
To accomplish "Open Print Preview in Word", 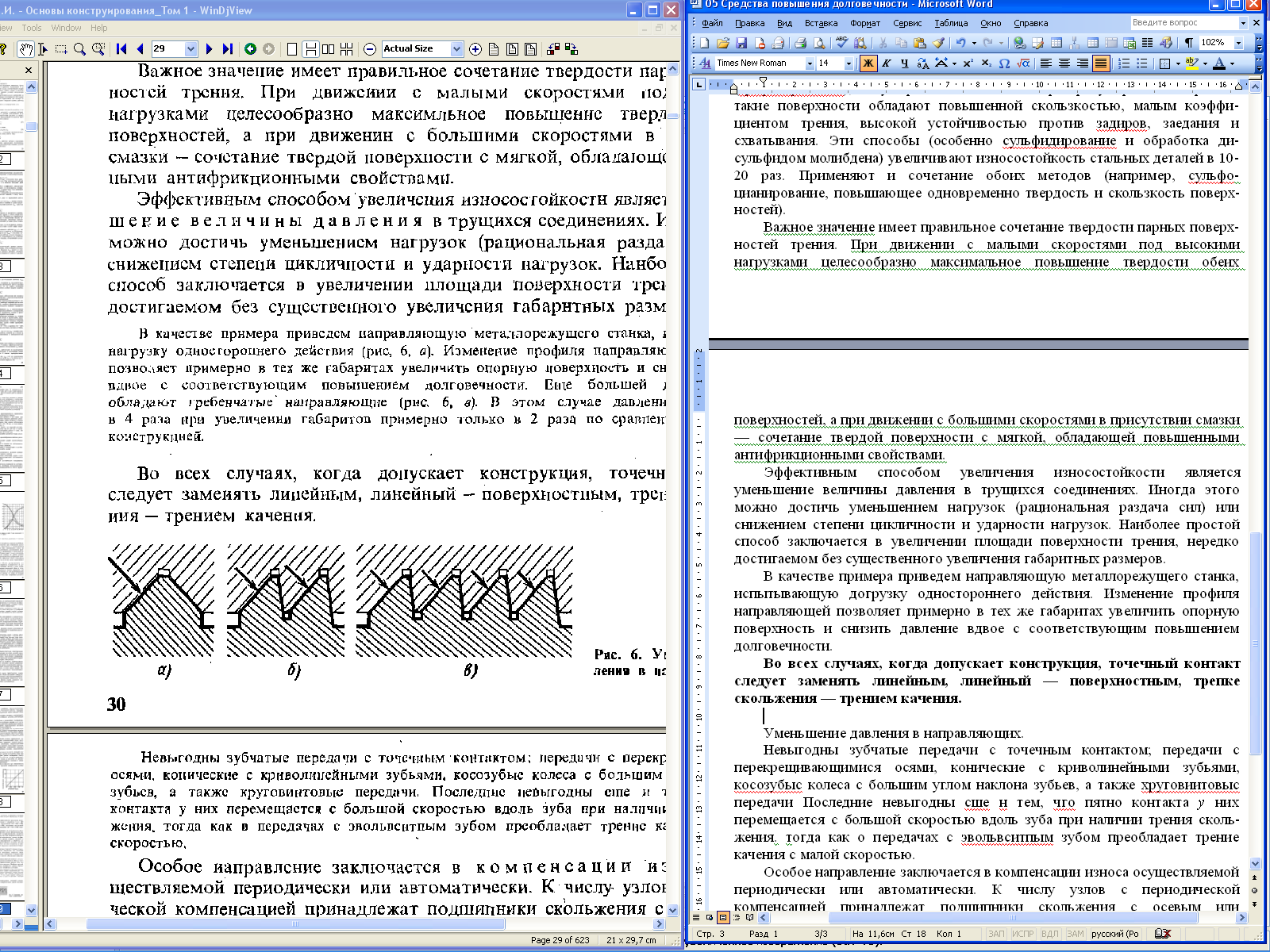I will [x=819, y=43].
